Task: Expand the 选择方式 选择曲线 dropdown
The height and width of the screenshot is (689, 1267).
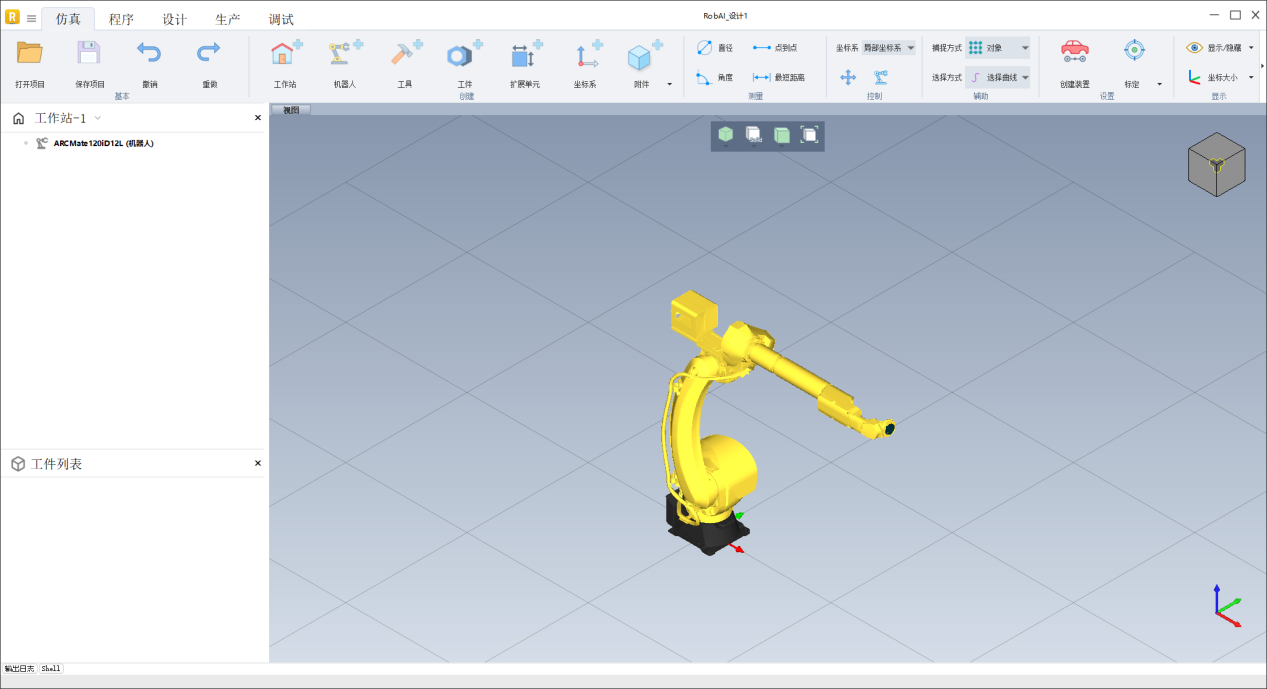Action: 998,77
